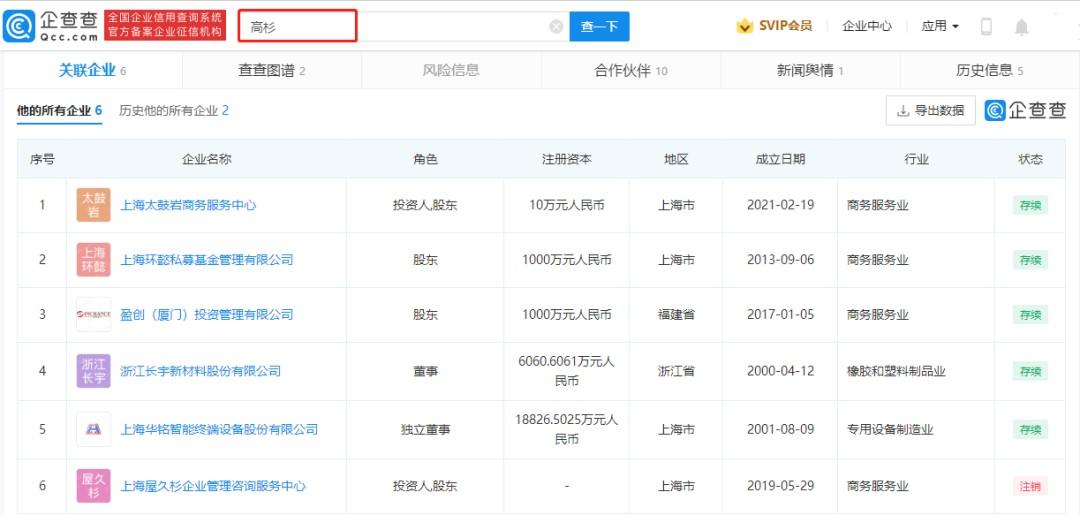Click the 上海太鼓岩 company logo thumbnail
Viewport: 1080px width, 515px height.
point(94,205)
